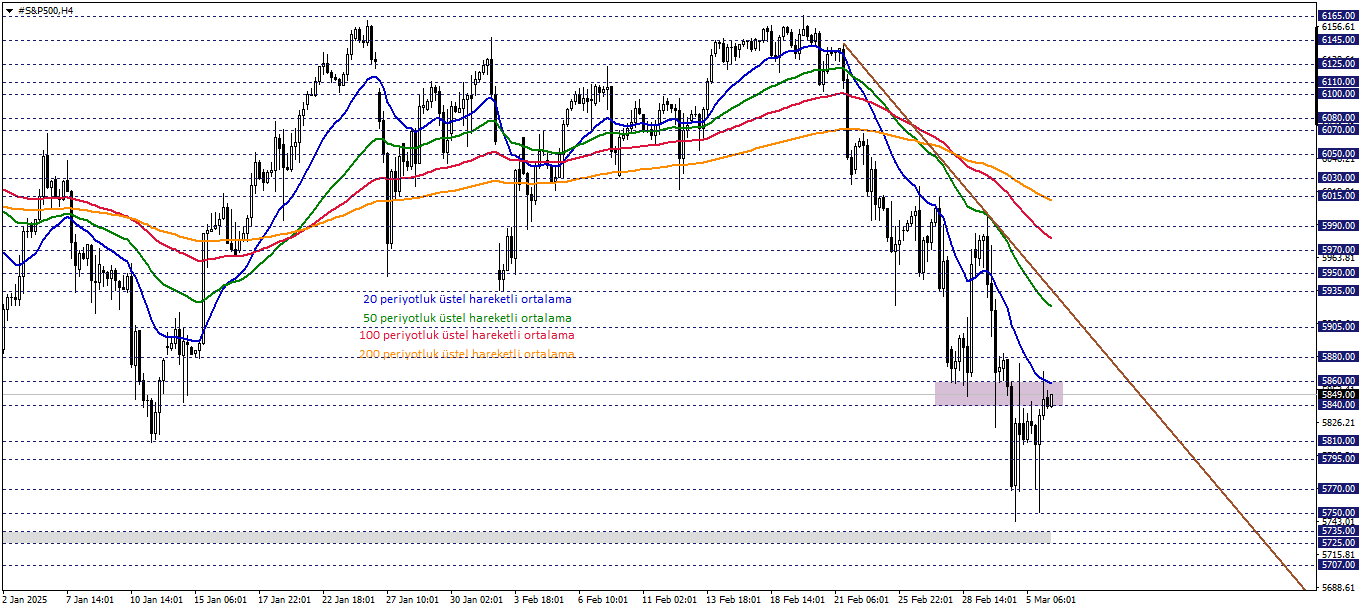
Task: Click the 27 Jan 10:01 time label
Action: 413,600
